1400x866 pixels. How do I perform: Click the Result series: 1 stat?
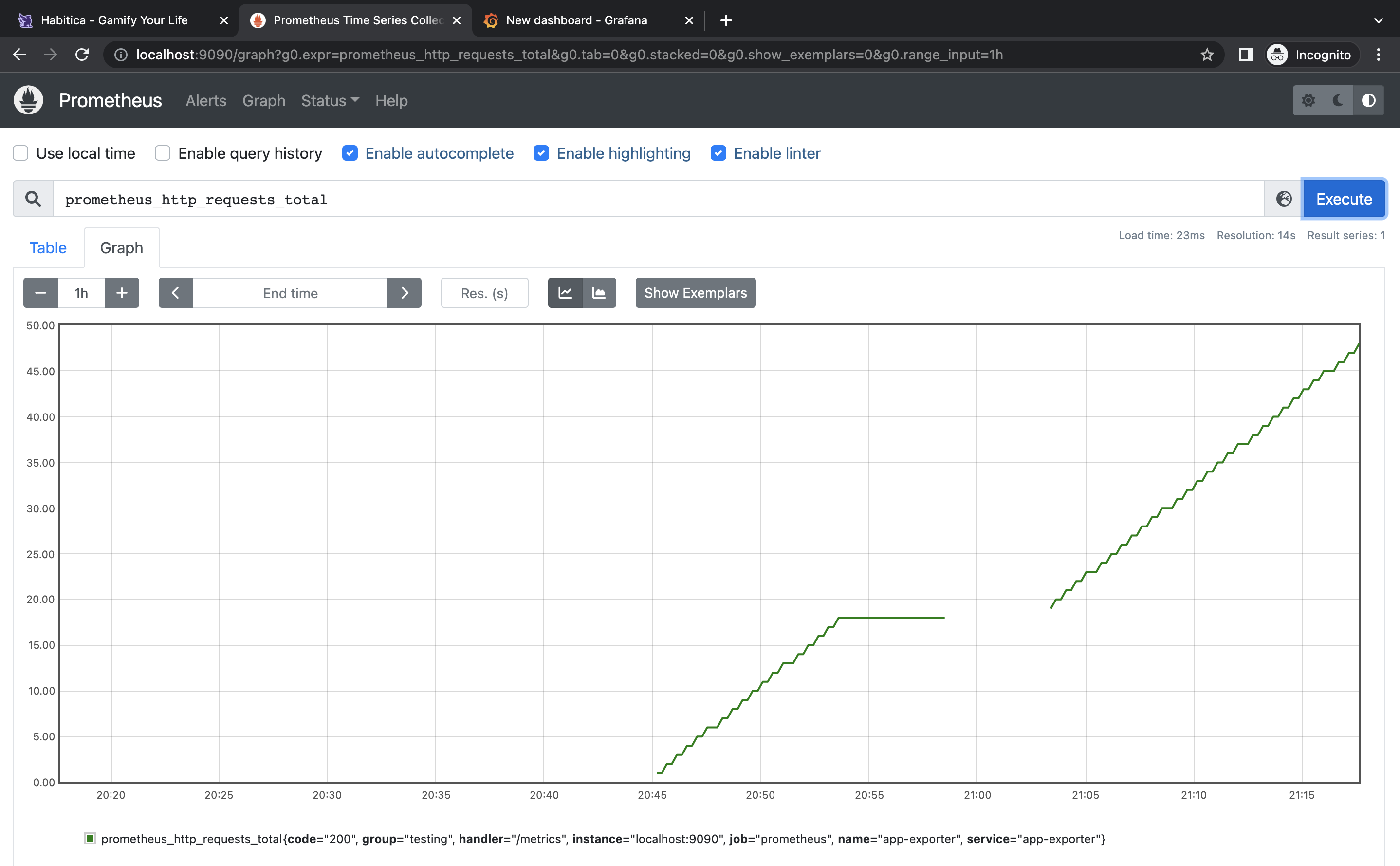coord(1345,235)
